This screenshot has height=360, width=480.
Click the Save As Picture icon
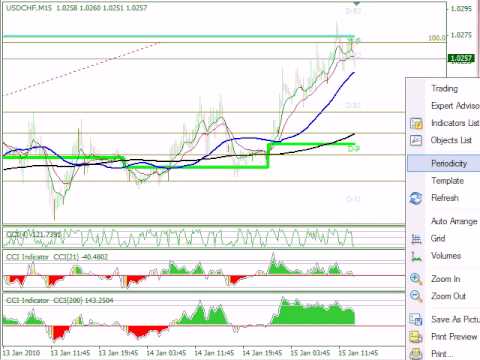tap(416, 319)
